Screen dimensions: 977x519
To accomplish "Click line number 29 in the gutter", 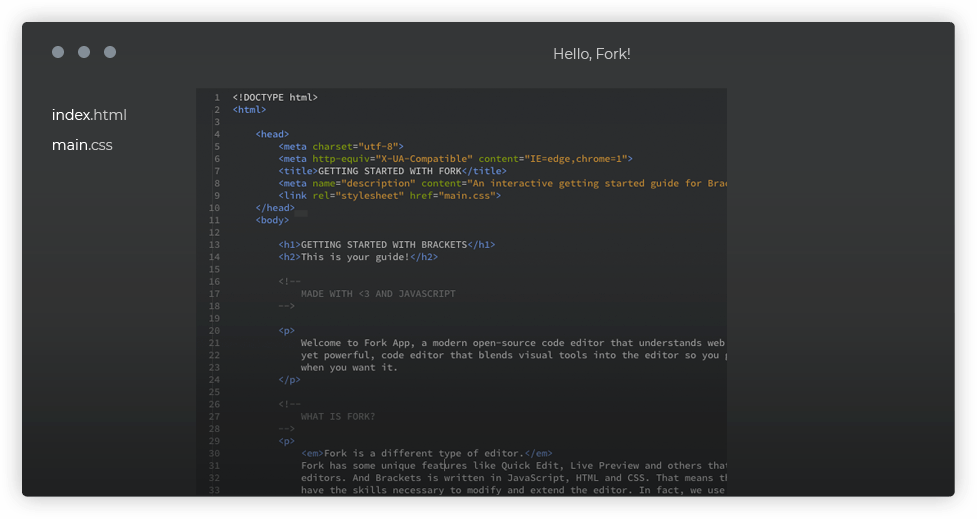I will pyautogui.click(x=215, y=441).
